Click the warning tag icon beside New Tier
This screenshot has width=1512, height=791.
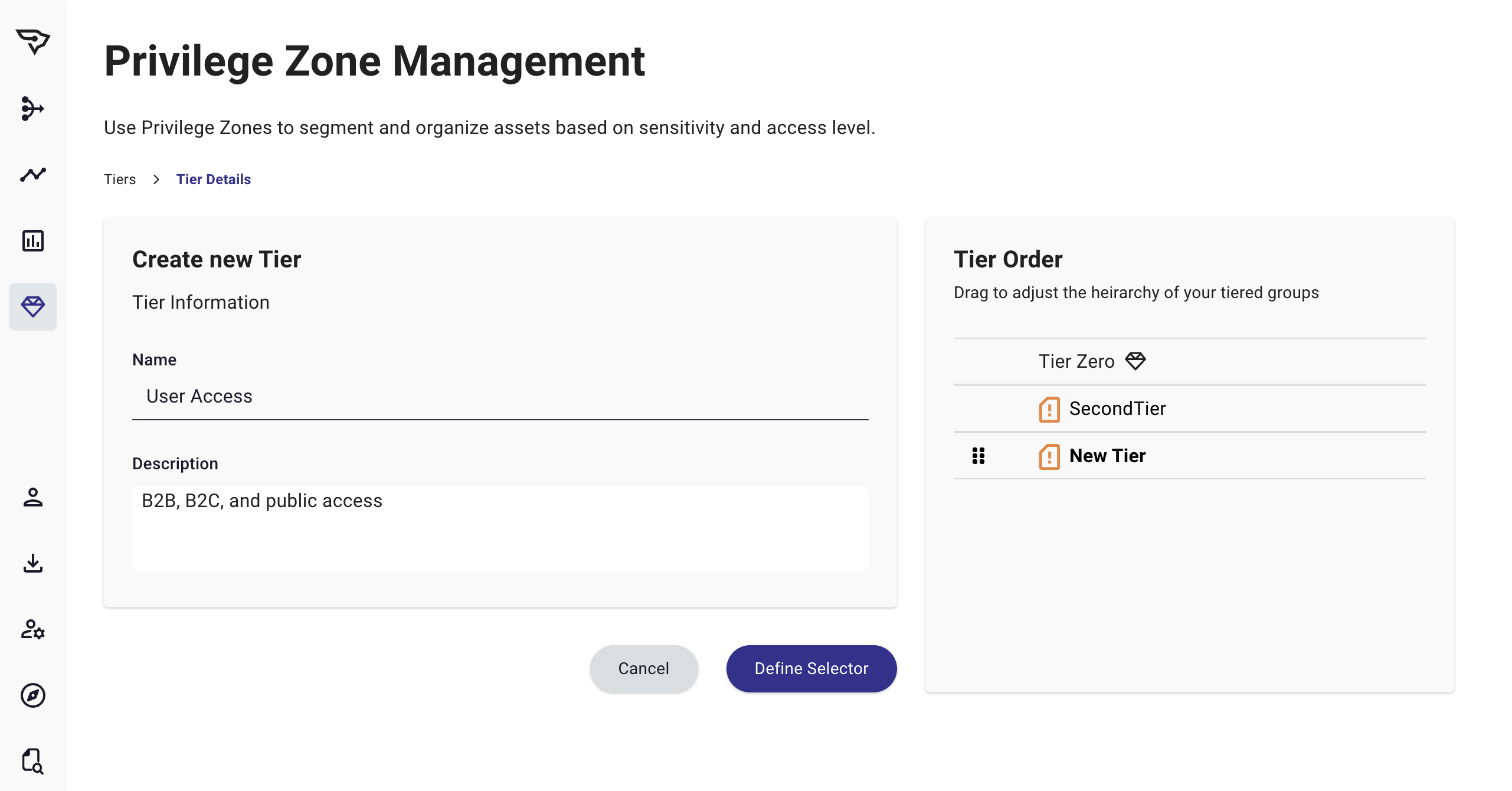click(x=1049, y=456)
